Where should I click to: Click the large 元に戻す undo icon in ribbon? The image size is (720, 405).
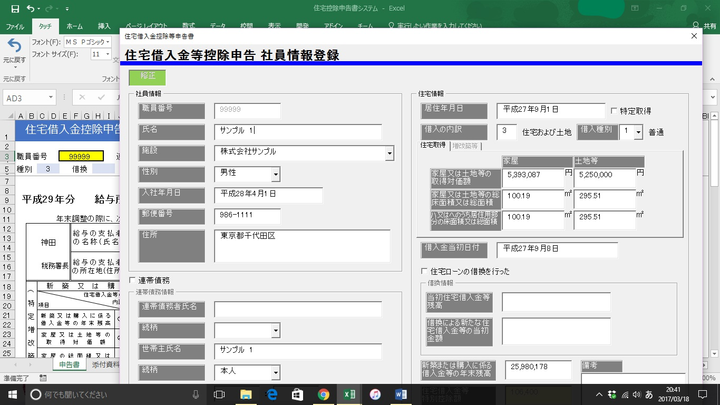pyautogui.click(x=14, y=45)
